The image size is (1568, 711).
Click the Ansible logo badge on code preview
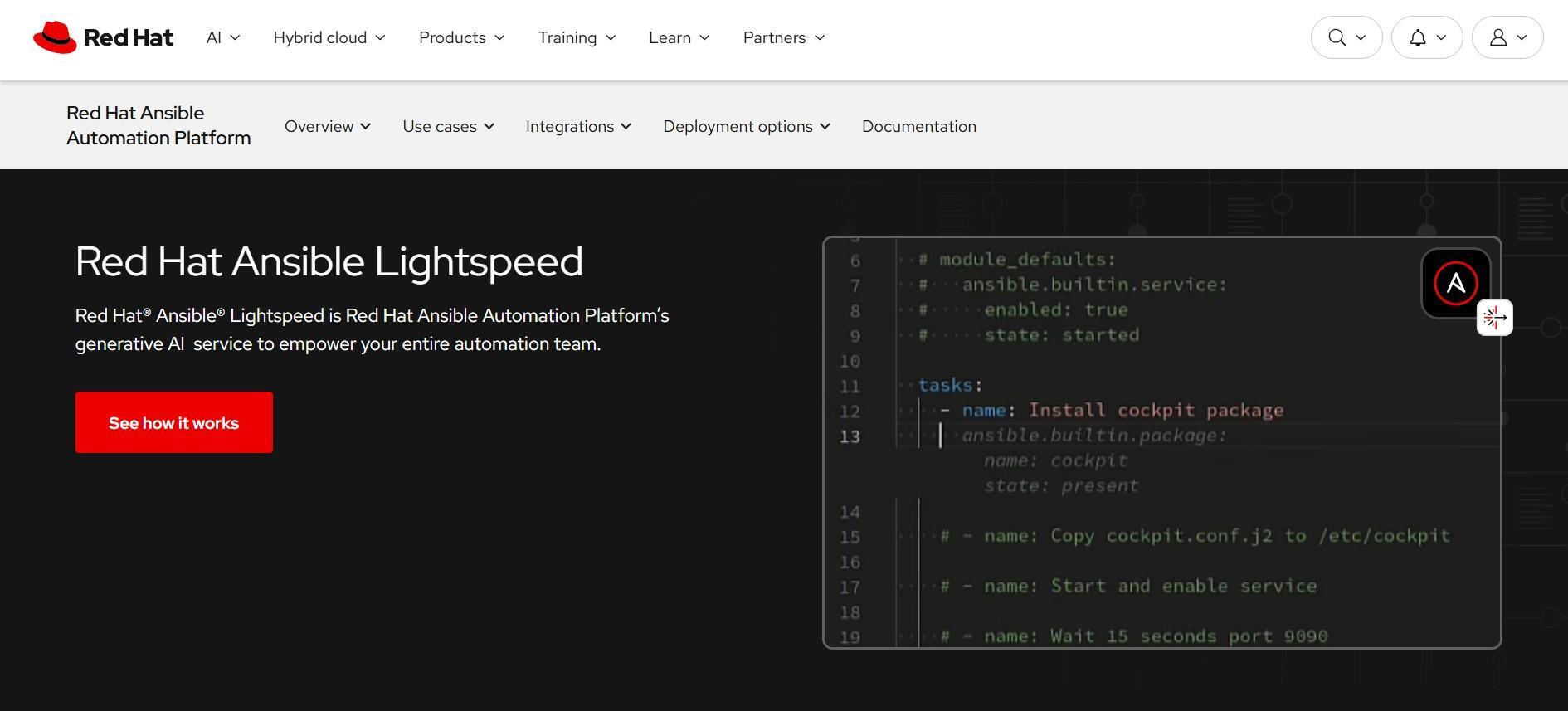tap(1455, 283)
